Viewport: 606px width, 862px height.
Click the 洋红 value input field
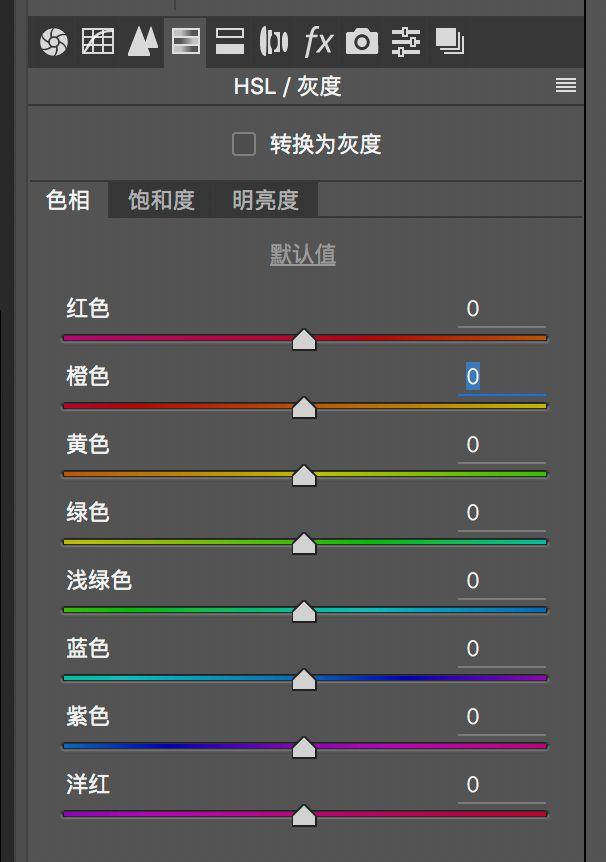point(500,785)
